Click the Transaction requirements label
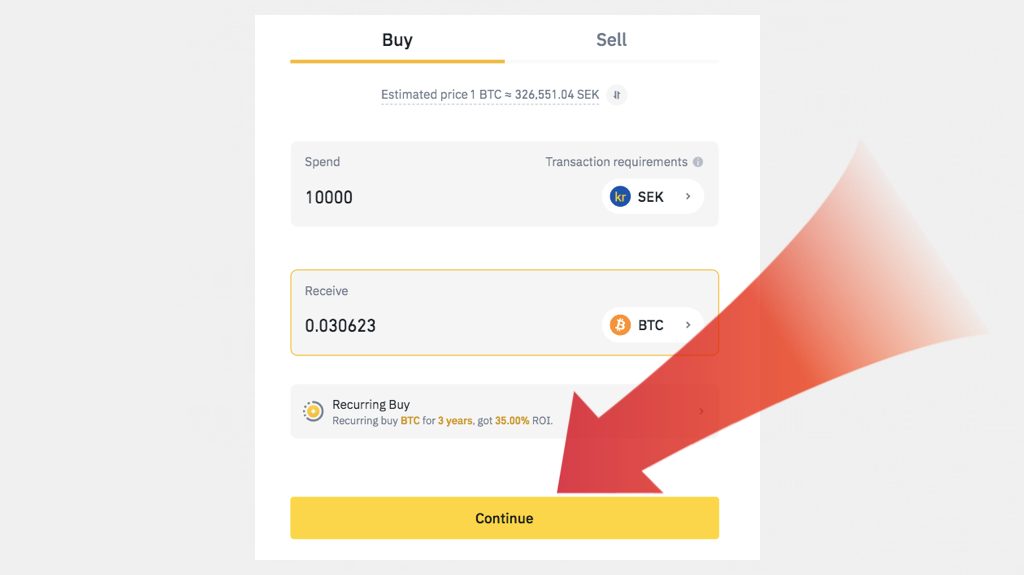Image resolution: width=1024 pixels, height=575 pixels. coord(616,162)
